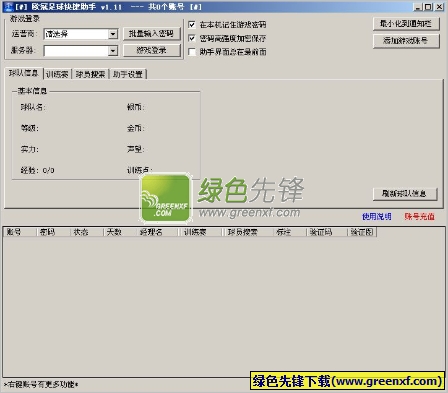Open the 服务器 dropdown arrow
Image resolution: width=448 pixels, height=393 pixels.
[113, 51]
